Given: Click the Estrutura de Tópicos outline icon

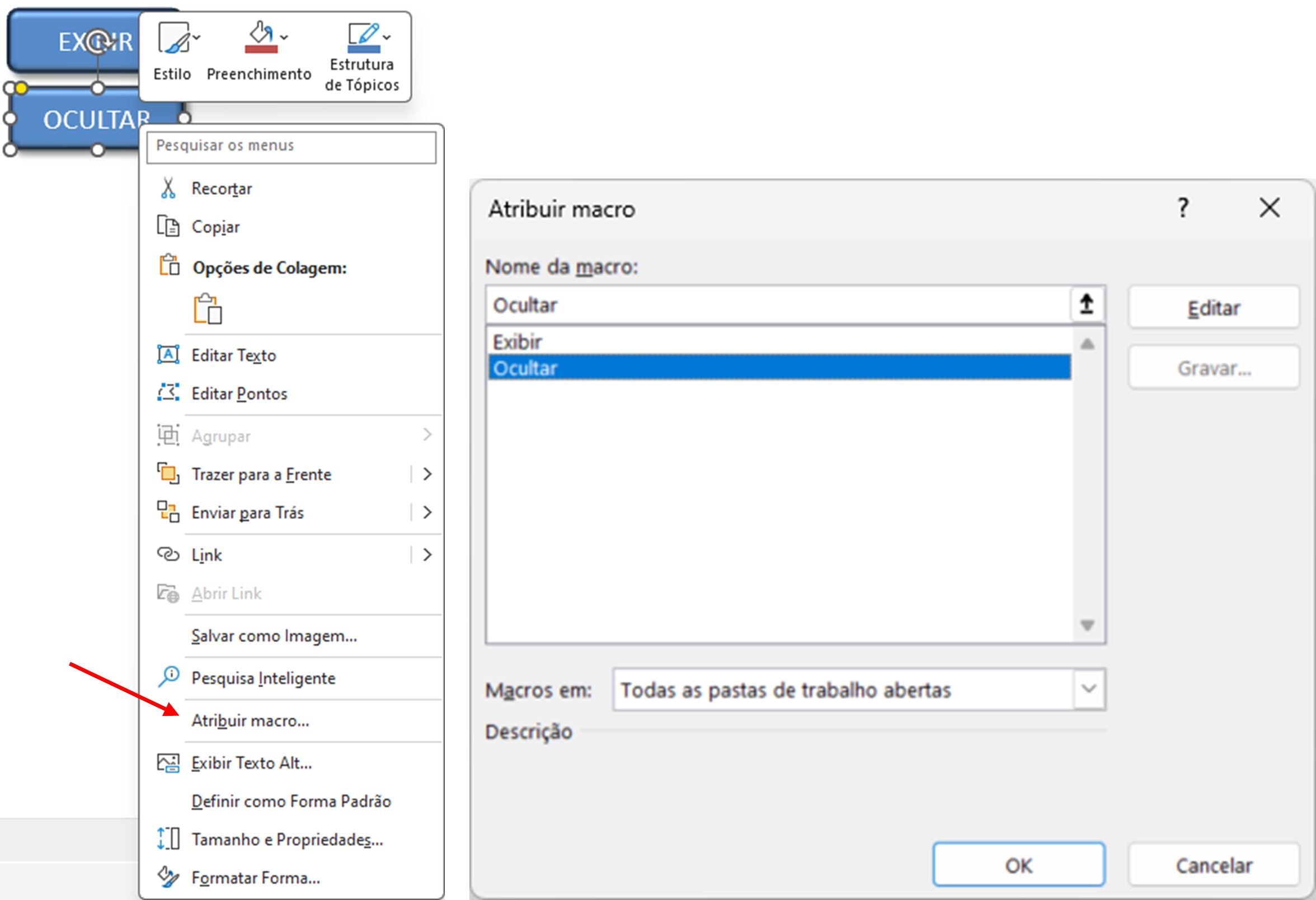Looking at the screenshot, I should click(x=364, y=33).
